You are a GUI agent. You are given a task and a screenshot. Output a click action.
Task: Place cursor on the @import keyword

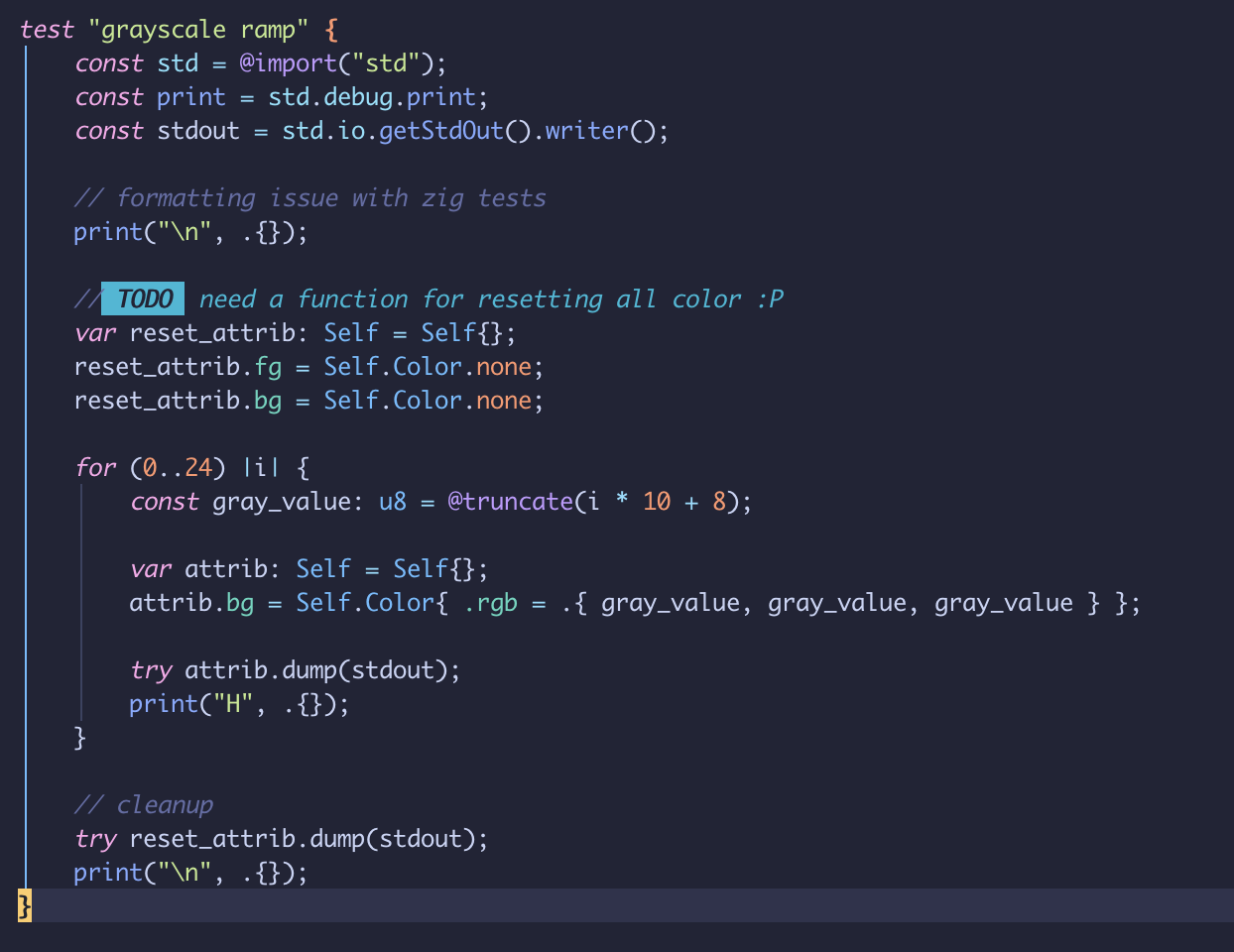tap(289, 63)
